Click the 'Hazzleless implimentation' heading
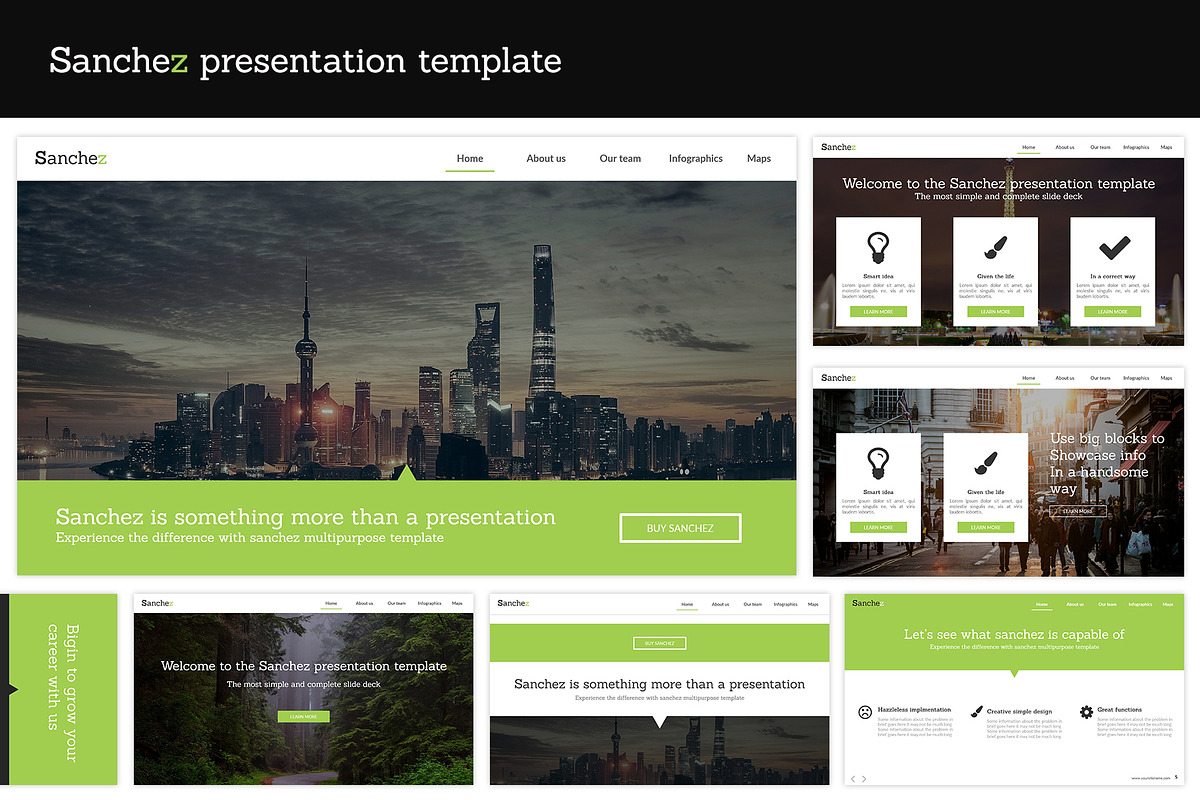 point(914,710)
